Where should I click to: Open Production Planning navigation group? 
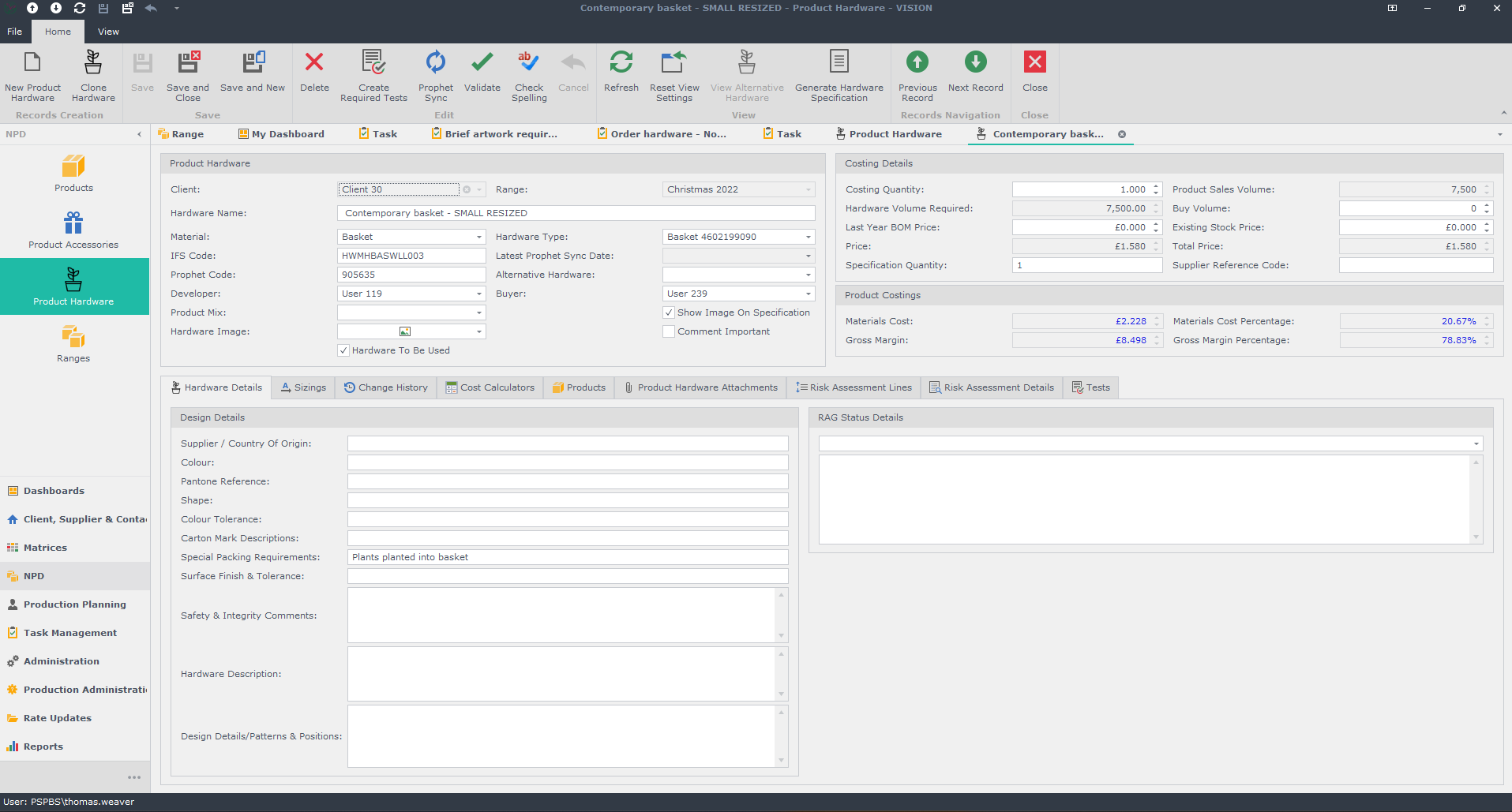tap(74, 604)
